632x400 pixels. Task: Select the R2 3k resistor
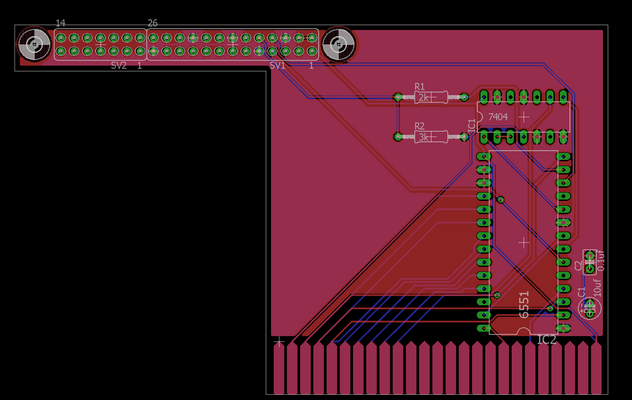point(431,137)
